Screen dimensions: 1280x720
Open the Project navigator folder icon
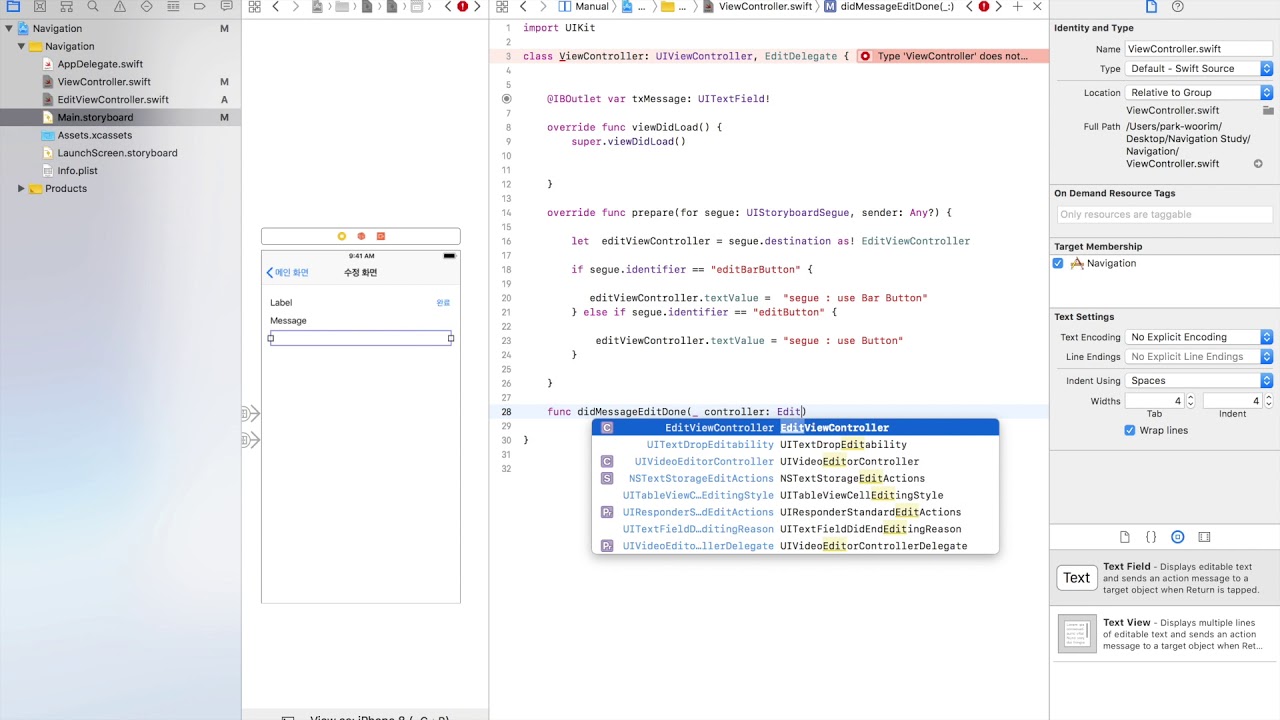(x=14, y=6)
